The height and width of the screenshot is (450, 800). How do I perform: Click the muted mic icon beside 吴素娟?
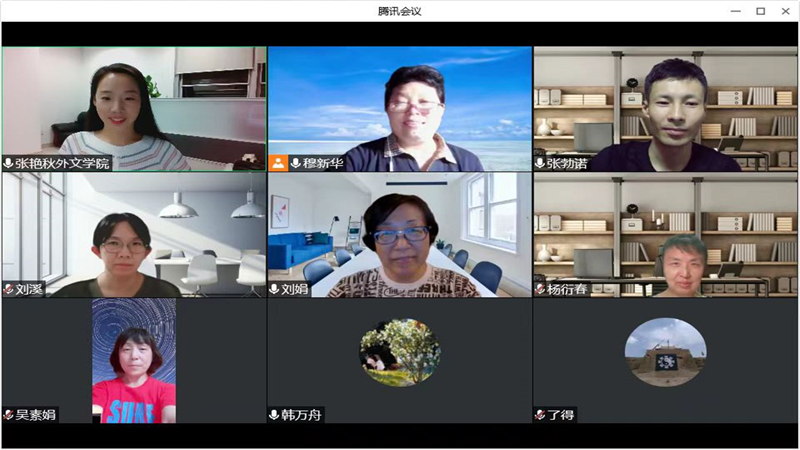(9, 414)
